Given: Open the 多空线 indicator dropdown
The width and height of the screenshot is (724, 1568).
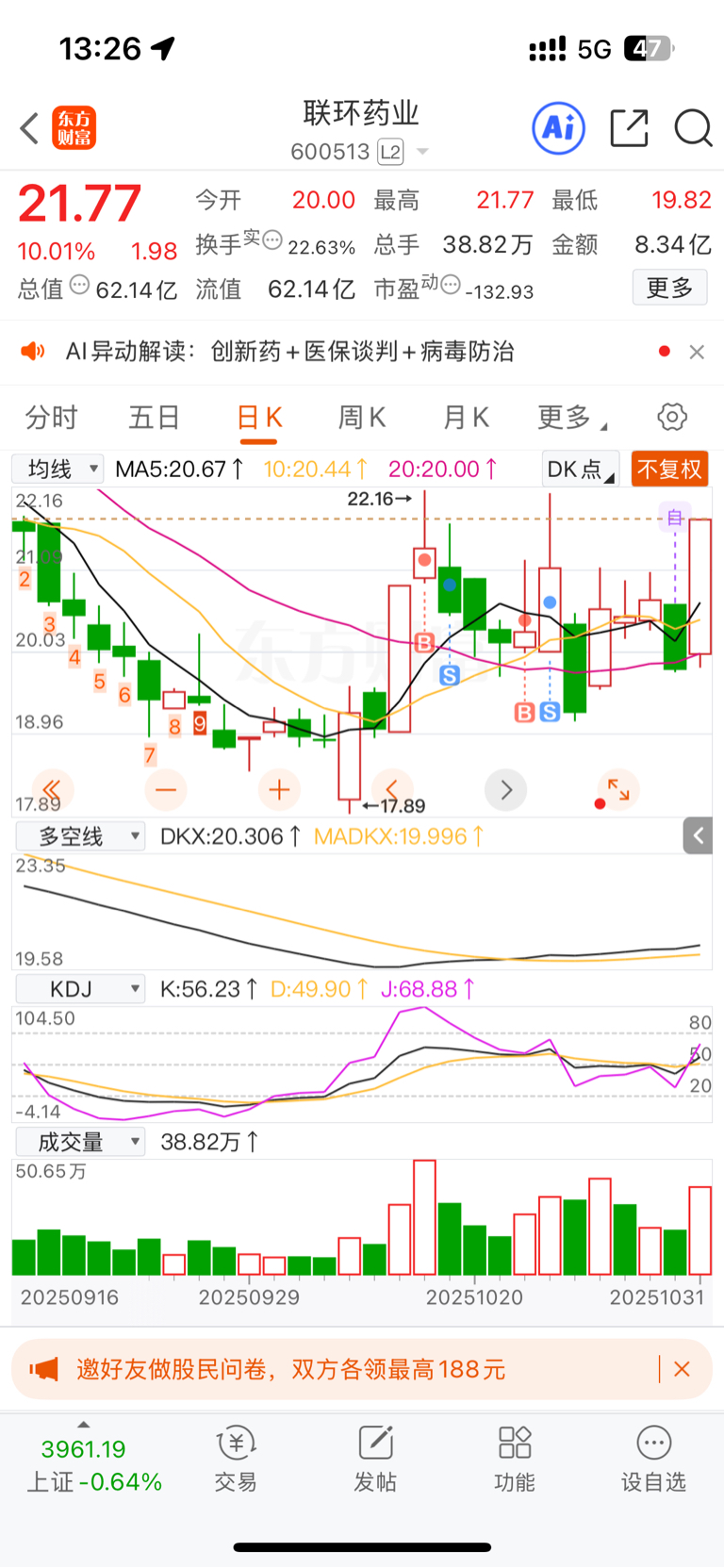Looking at the screenshot, I should (80, 836).
